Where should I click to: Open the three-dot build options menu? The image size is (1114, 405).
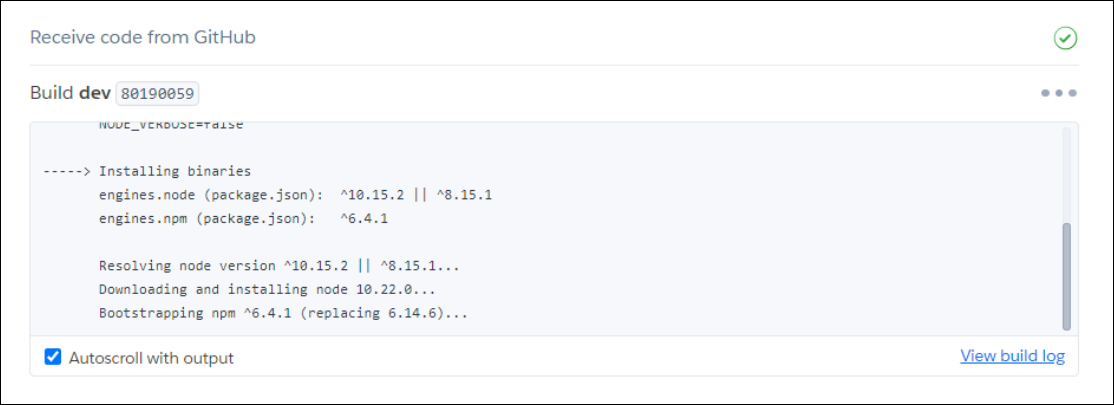click(1059, 93)
